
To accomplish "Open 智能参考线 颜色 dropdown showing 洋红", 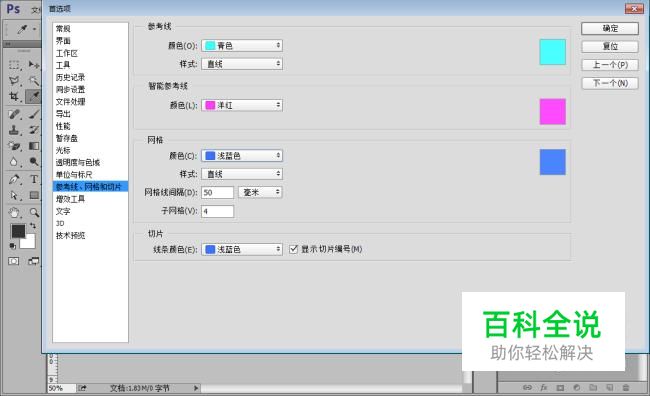I will coord(242,105).
